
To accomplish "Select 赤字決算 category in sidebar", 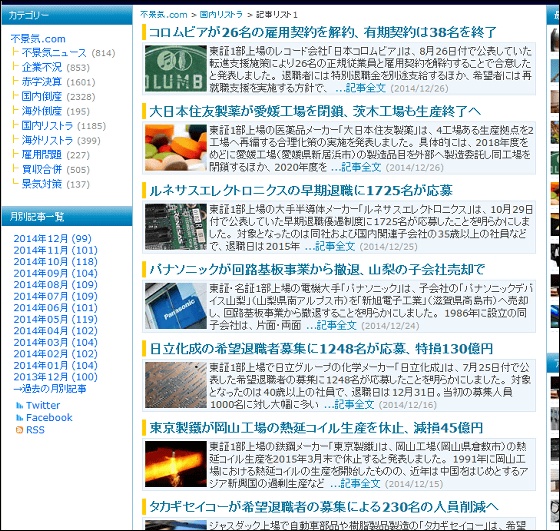I will click(x=41, y=82).
